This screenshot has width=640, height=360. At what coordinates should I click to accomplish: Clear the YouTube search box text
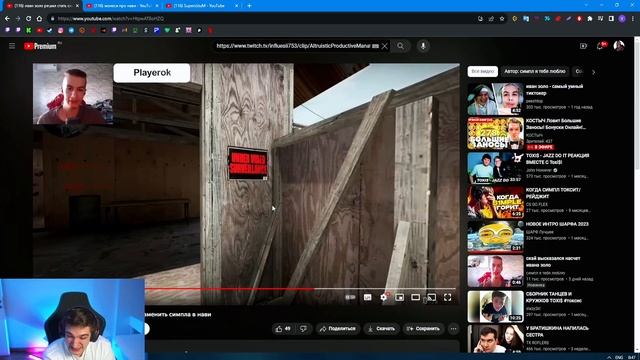click(x=384, y=46)
